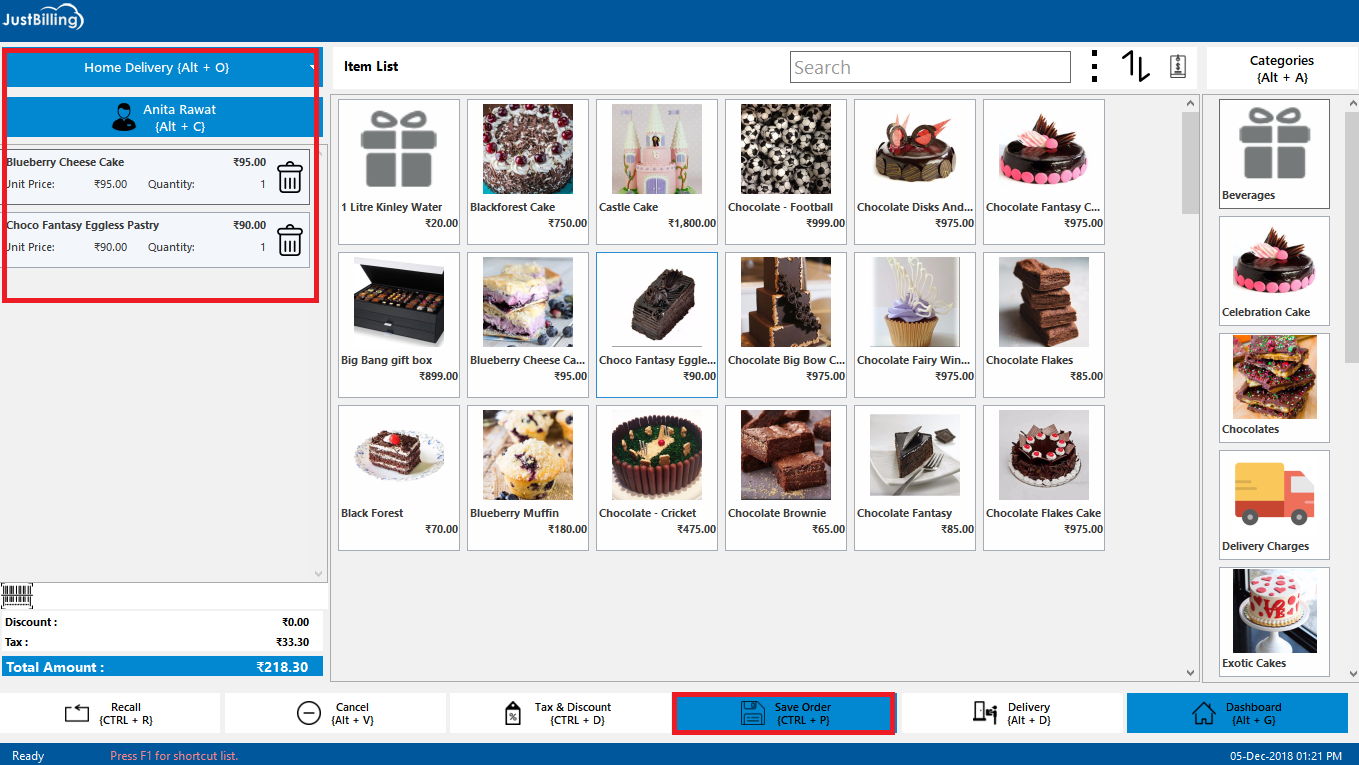Add Blueberry Muffin to order

coord(528,477)
